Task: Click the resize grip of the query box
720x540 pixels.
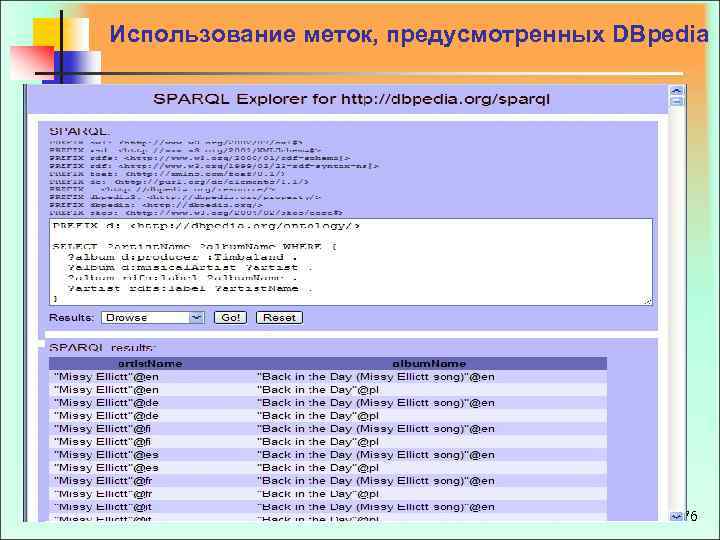Action: click(x=647, y=301)
